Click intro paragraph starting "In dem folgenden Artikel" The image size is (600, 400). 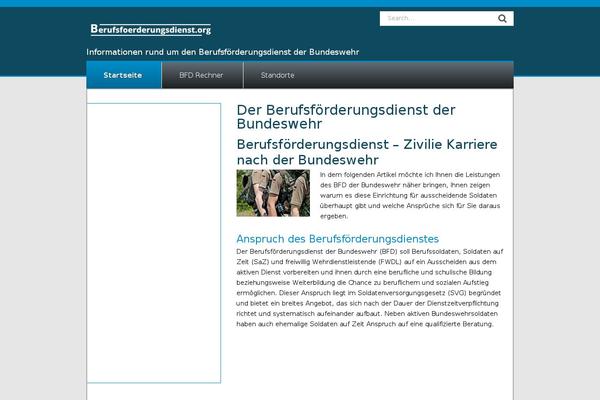(x=410, y=195)
